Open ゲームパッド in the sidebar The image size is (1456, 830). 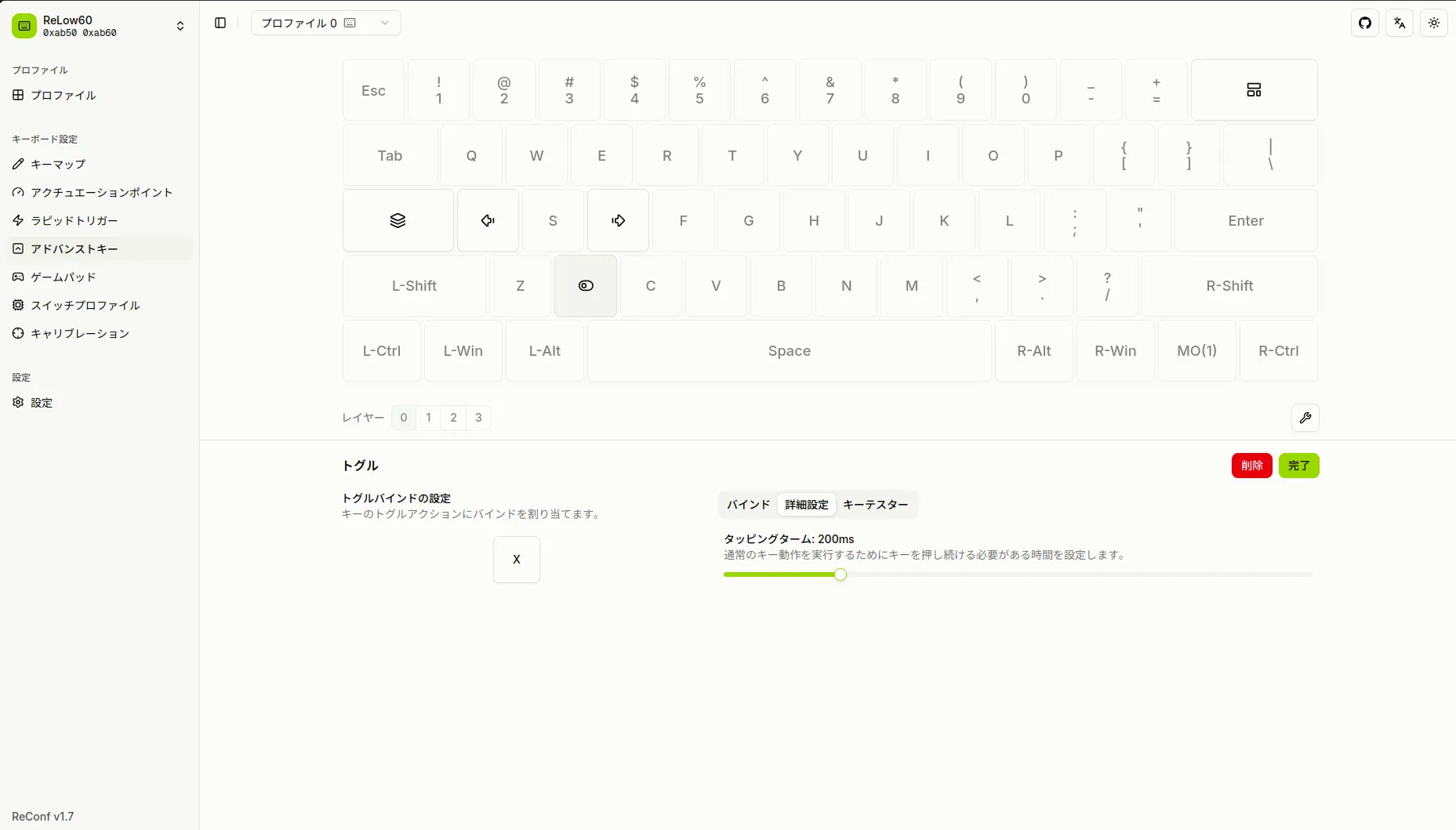coord(99,277)
